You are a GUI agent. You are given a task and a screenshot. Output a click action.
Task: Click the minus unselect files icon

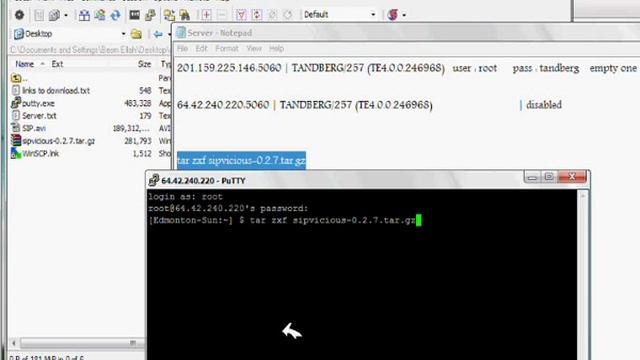point(222,15)
